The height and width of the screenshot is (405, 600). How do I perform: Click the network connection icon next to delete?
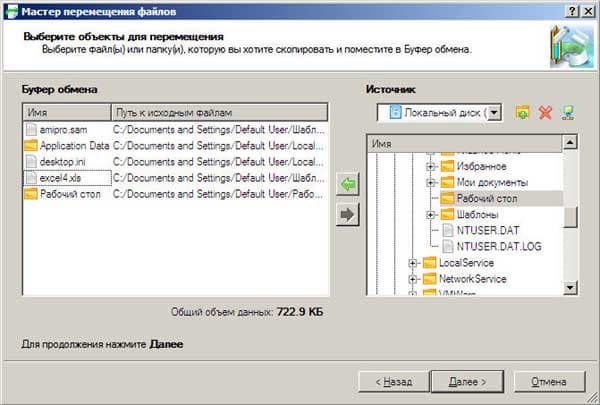tap(568, 113)
